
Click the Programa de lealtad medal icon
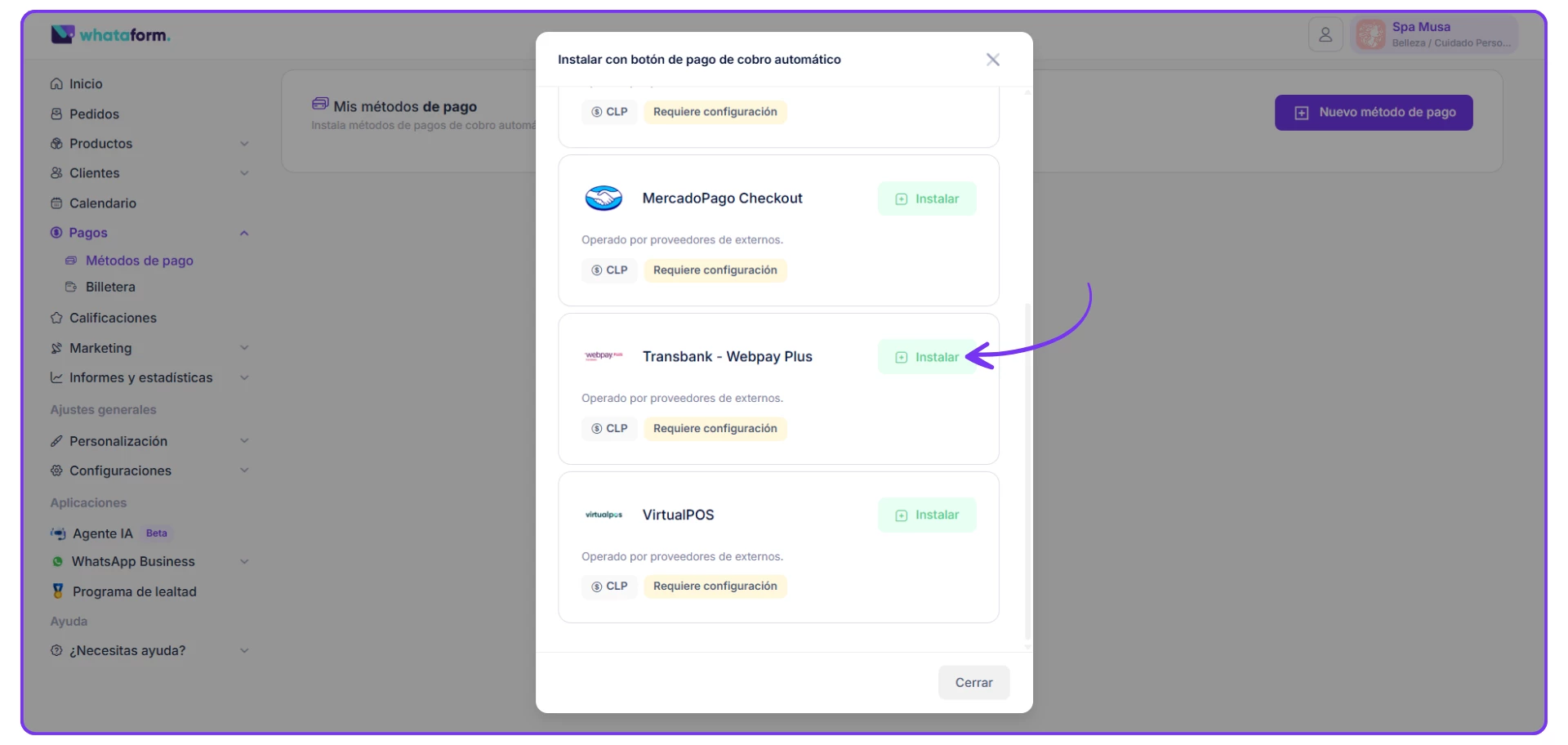click(x=58, y=591)
